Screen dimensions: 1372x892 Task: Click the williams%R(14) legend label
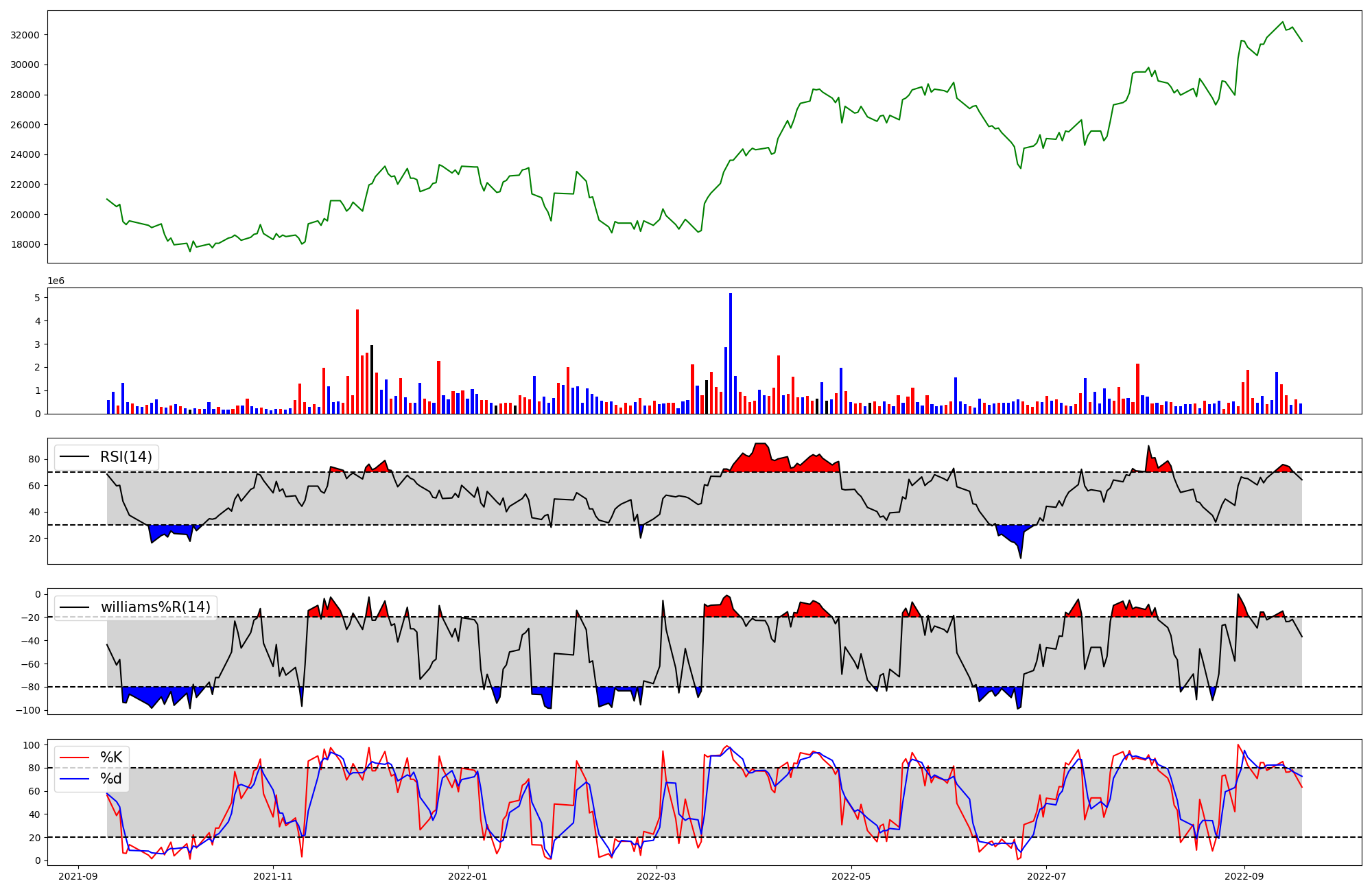(156, 607)
